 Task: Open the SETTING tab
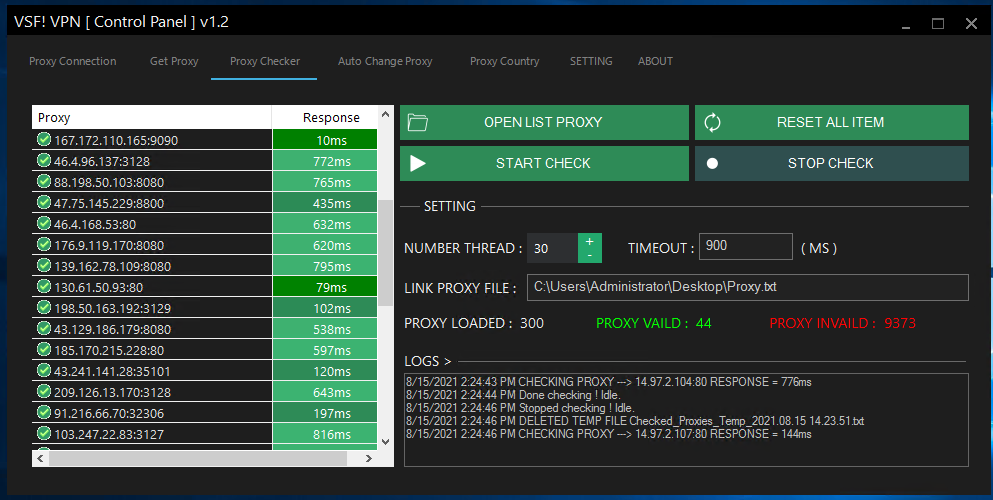[x=591, y=61]
